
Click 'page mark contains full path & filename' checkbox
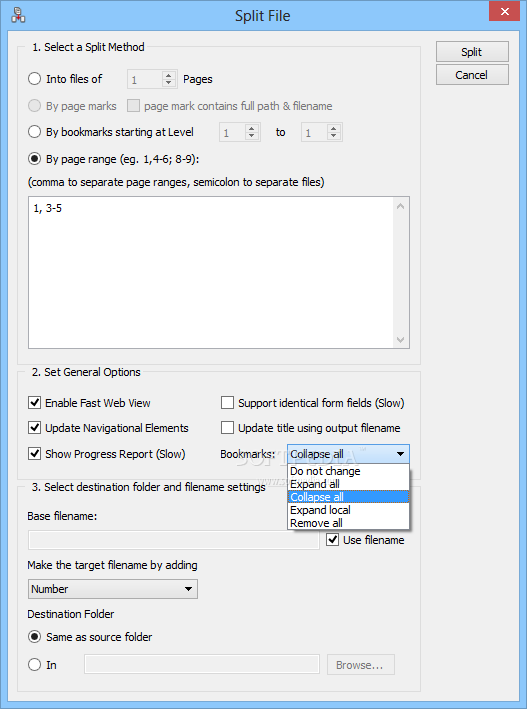pyautogui.click(x=133, y=106)
